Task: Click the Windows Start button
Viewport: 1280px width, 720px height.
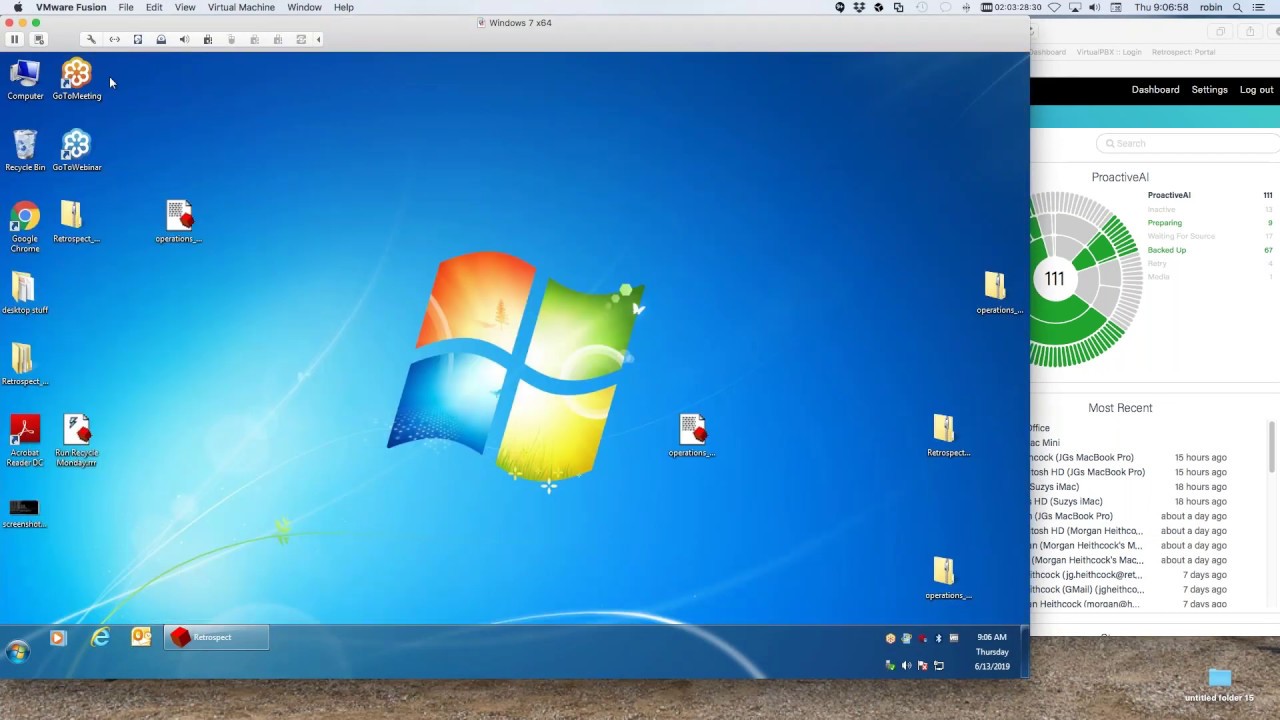Action: click(x=18, y=652)
